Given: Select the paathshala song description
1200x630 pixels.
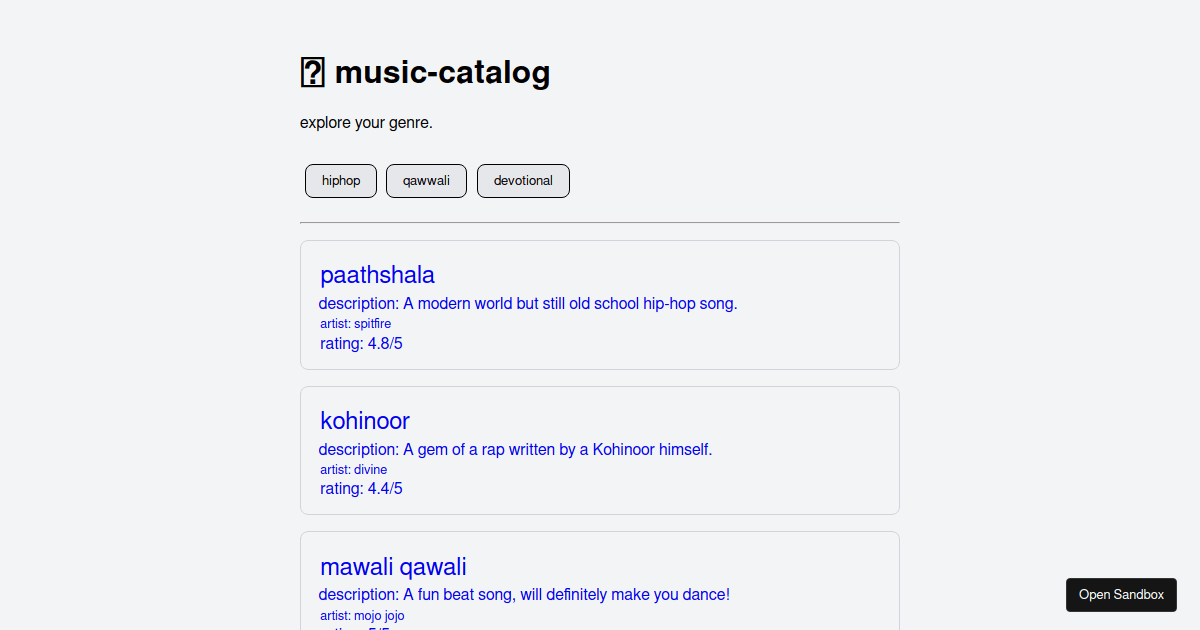Looking at the screenshot, I should [528, 303].
